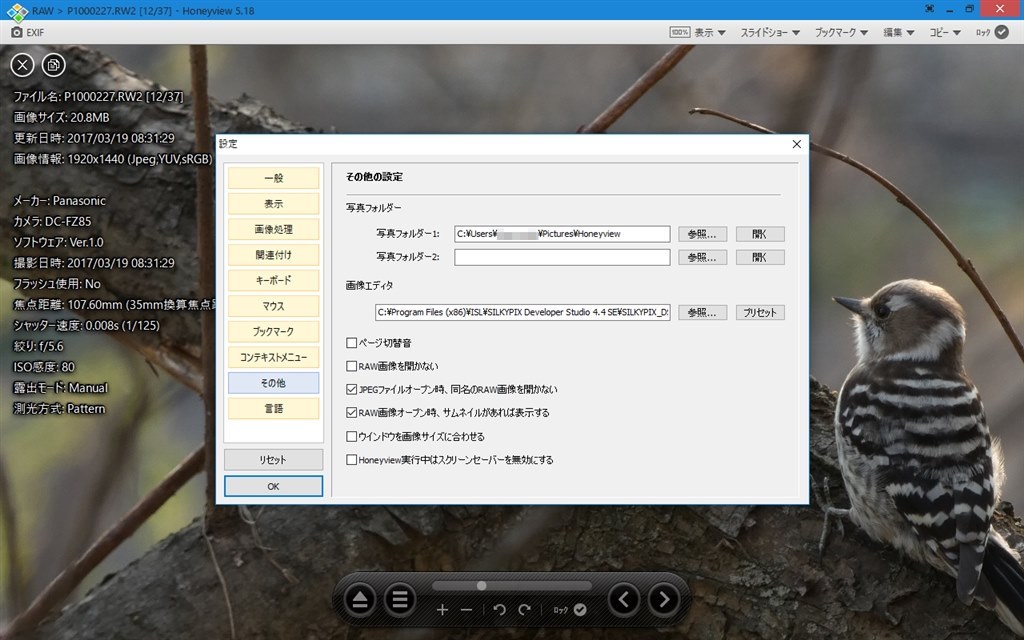Copy EXIF info using the overlay copy icon
The image size is (1024, 640).
53,64
